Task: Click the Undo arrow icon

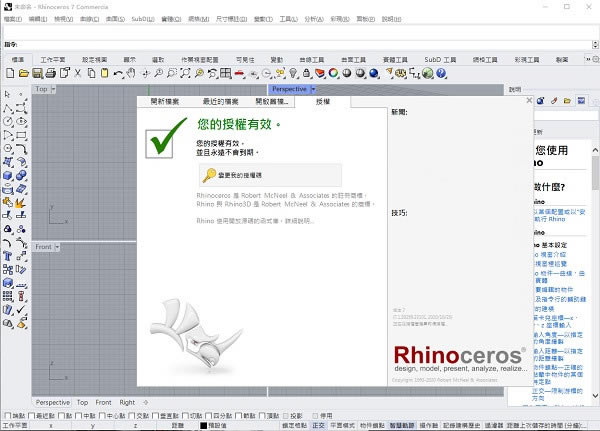Action: tap(118, 73)
